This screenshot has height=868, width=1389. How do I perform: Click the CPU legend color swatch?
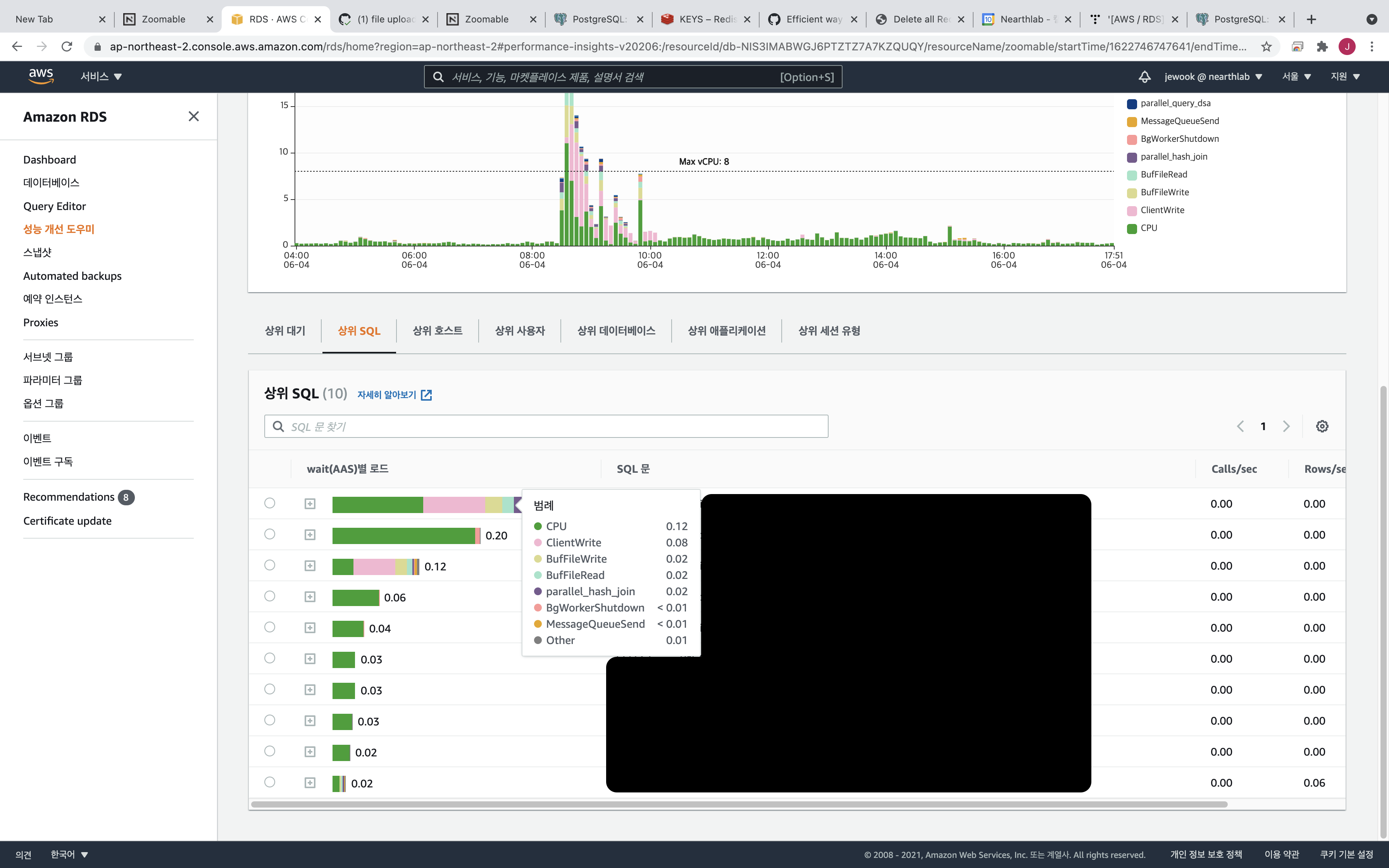click(x=1132, y=229)
